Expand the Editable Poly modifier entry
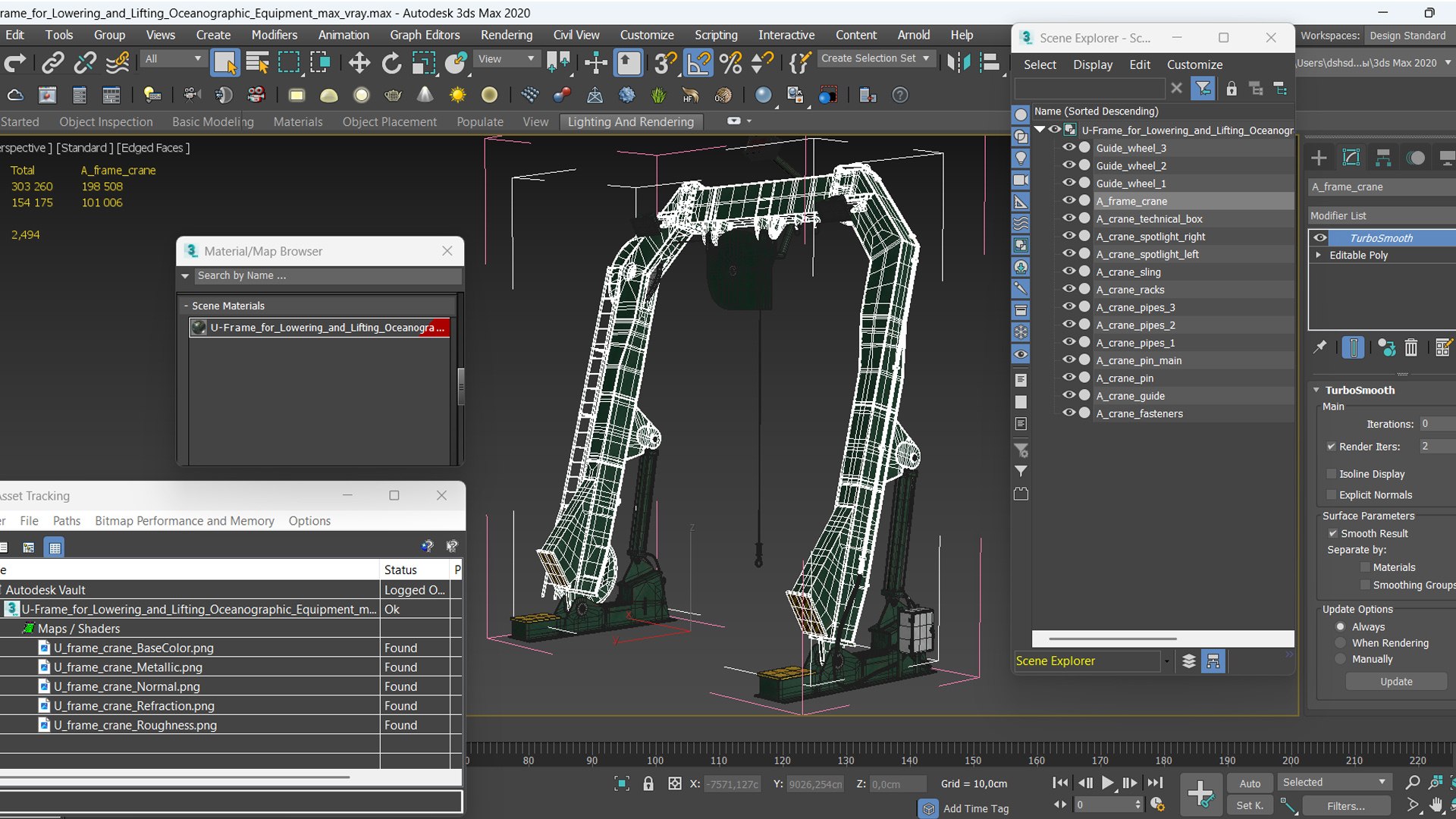This screenshot has height=819, width=1456. pos(1318,255)
